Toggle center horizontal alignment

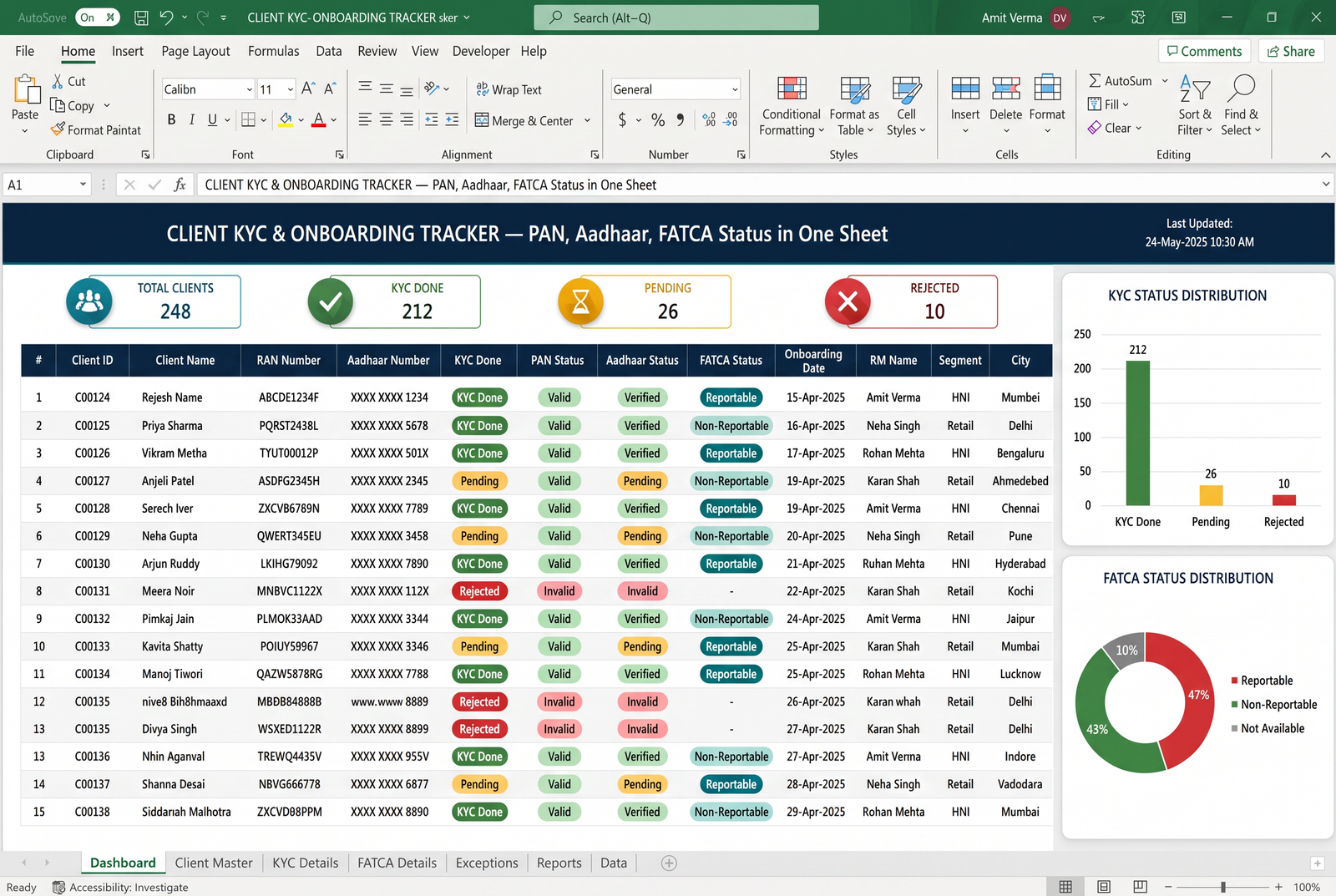click(x=386, y=120)
